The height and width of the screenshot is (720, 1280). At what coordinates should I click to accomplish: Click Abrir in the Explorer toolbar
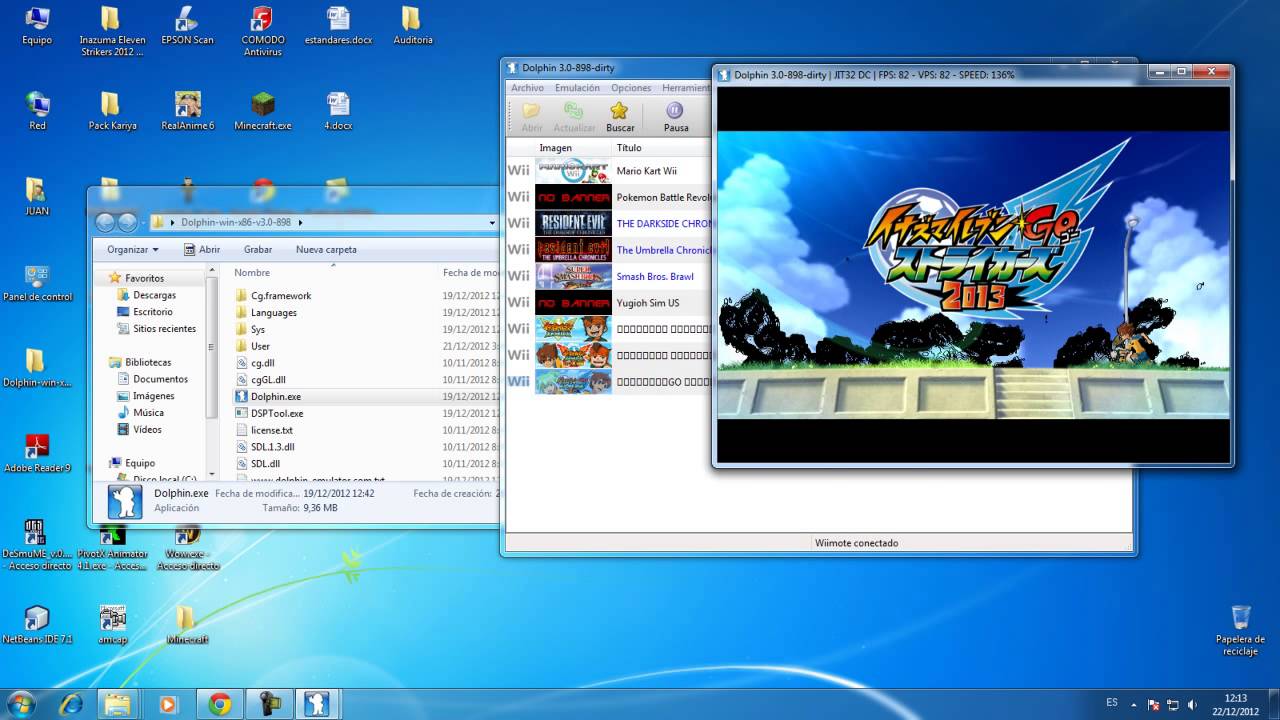pyautogui.click(x=201, y=250)
